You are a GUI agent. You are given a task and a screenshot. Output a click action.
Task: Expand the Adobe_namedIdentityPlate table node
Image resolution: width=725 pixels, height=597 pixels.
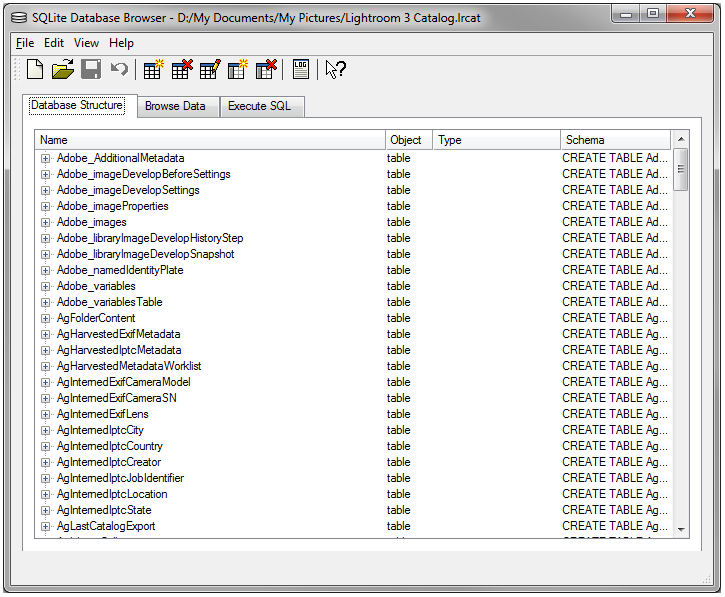[x=45, y=271]
